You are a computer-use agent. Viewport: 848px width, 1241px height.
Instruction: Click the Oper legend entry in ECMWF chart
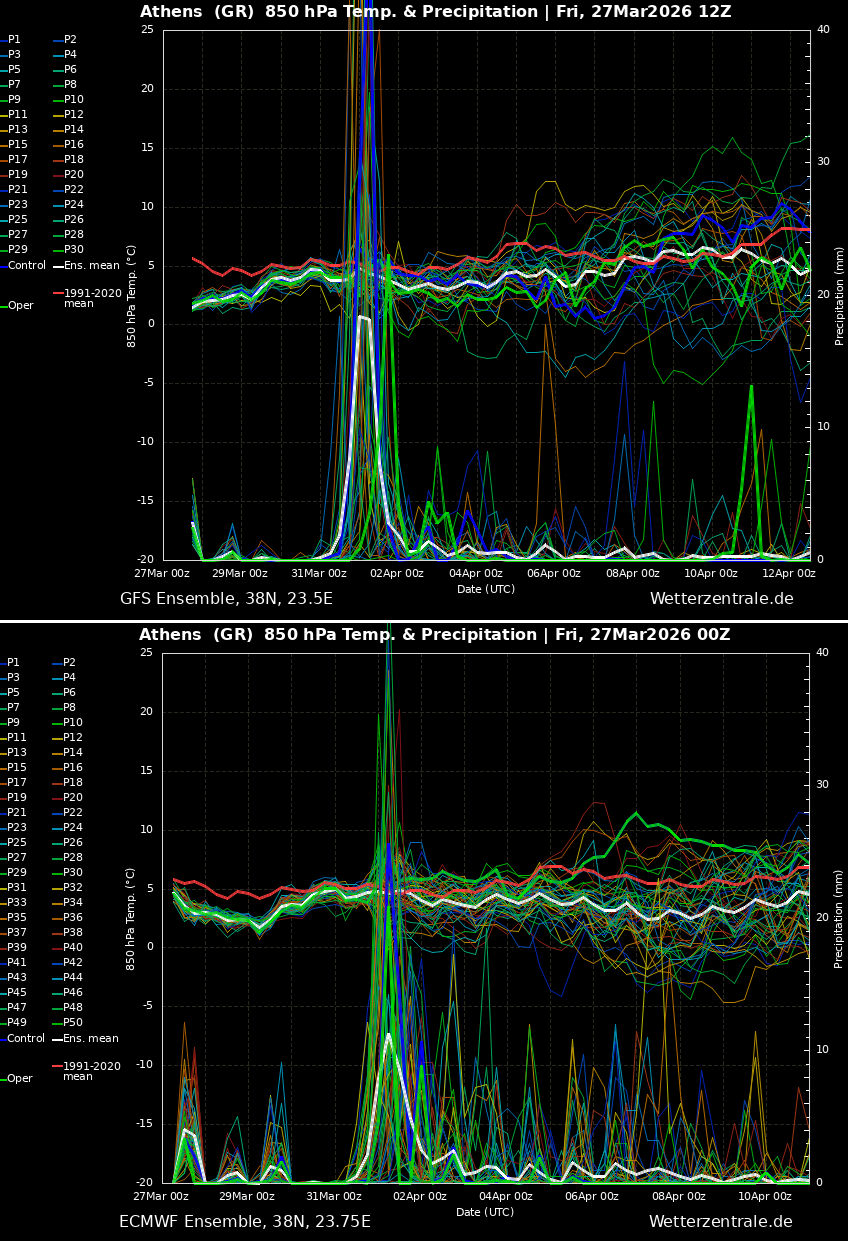(x=20, y=1079)
